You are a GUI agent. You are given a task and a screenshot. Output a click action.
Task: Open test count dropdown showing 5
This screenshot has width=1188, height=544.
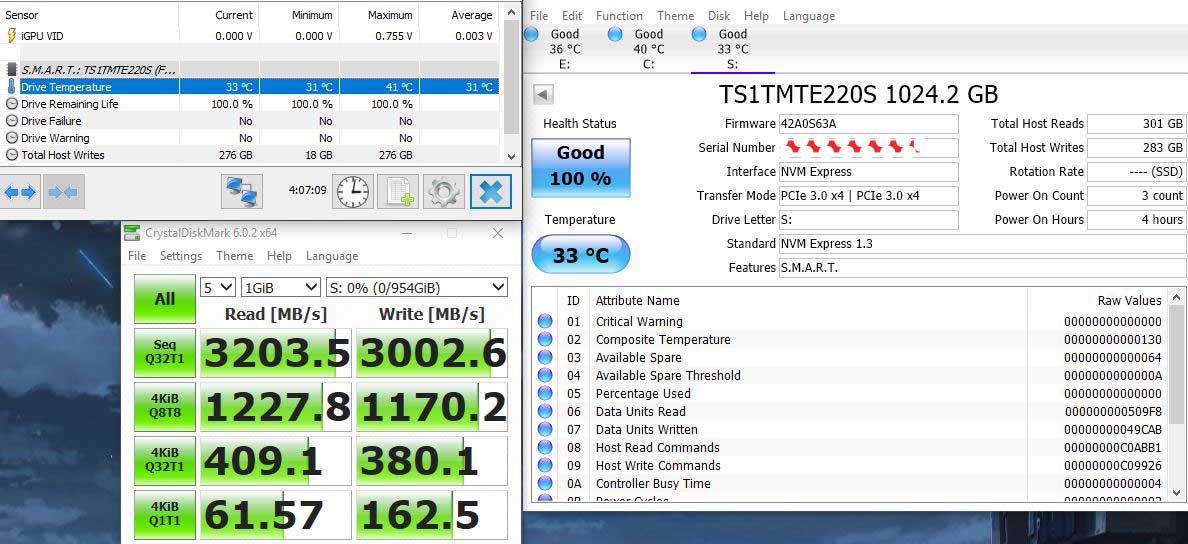(217, 287)
